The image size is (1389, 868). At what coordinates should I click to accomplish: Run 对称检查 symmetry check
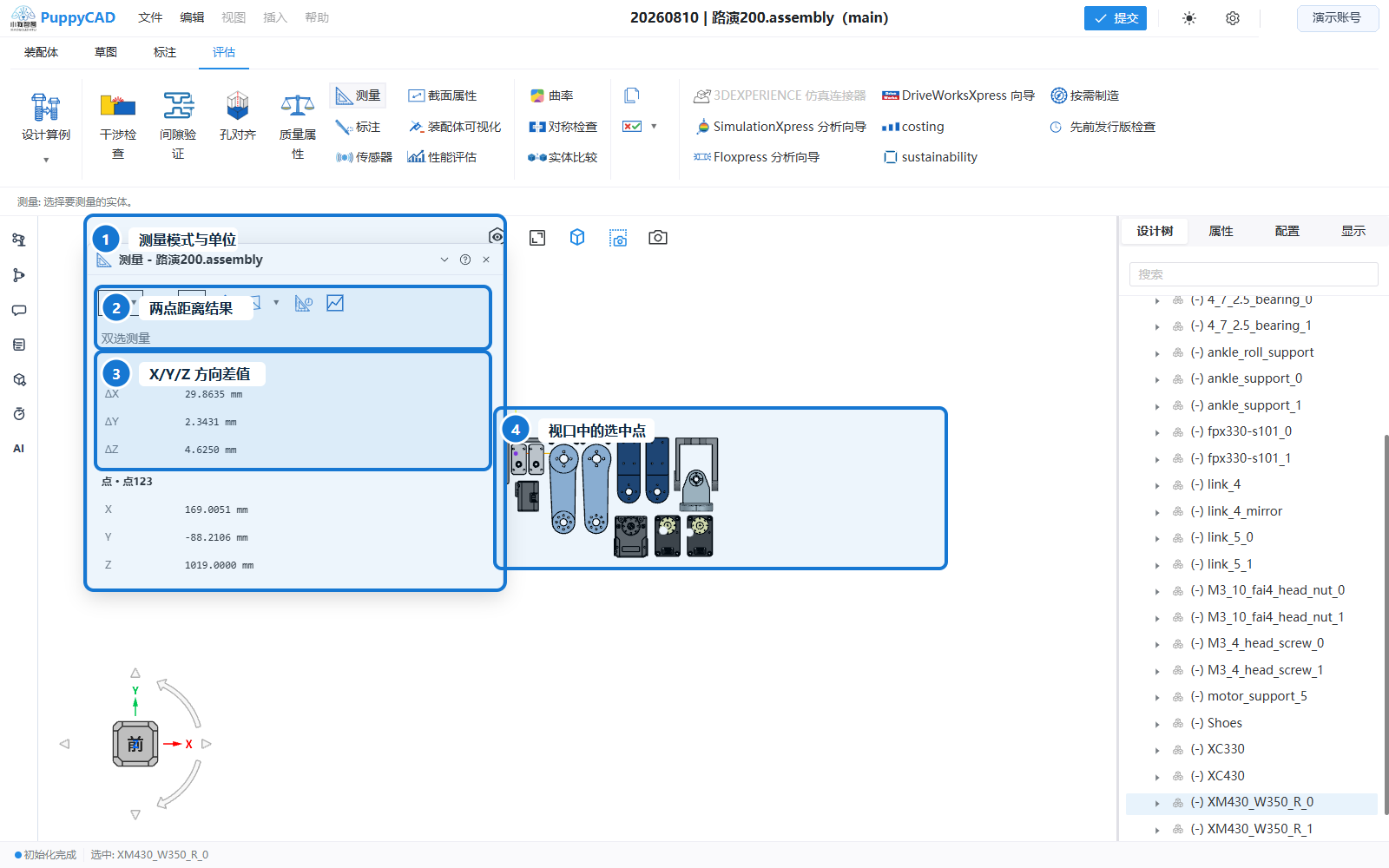[x=563, y=127]
